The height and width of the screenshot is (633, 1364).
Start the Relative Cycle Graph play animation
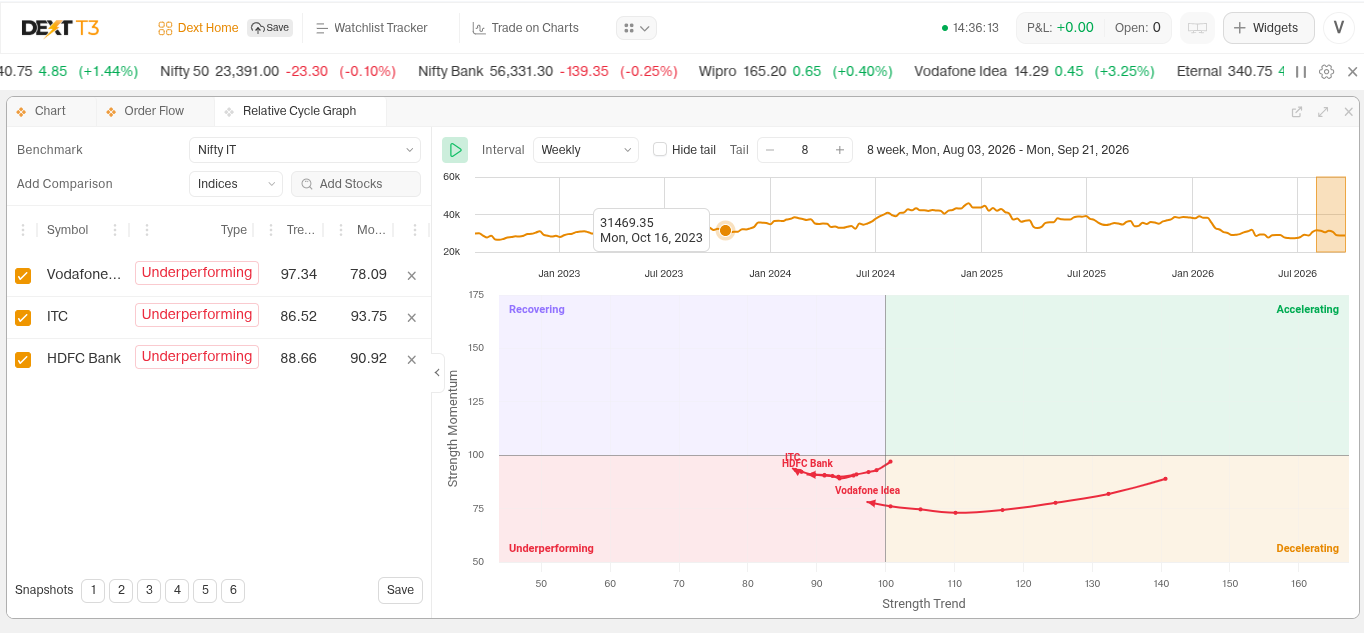point(455,150)
